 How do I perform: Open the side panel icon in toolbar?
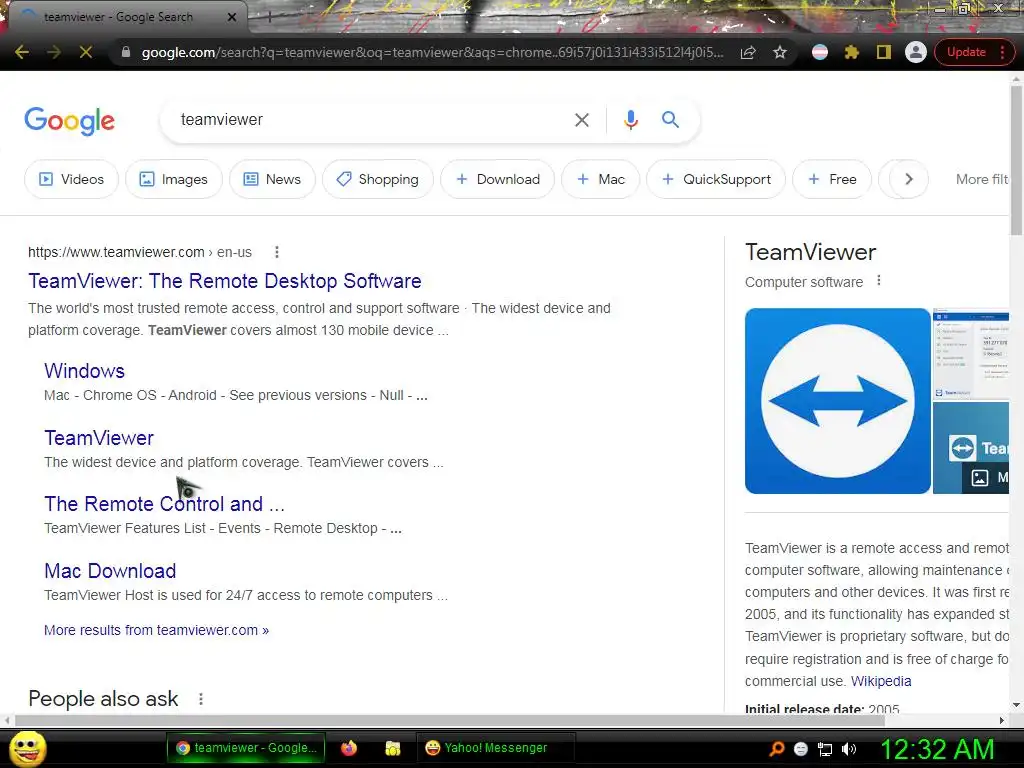pyautogui.click(x=884, y=52)
